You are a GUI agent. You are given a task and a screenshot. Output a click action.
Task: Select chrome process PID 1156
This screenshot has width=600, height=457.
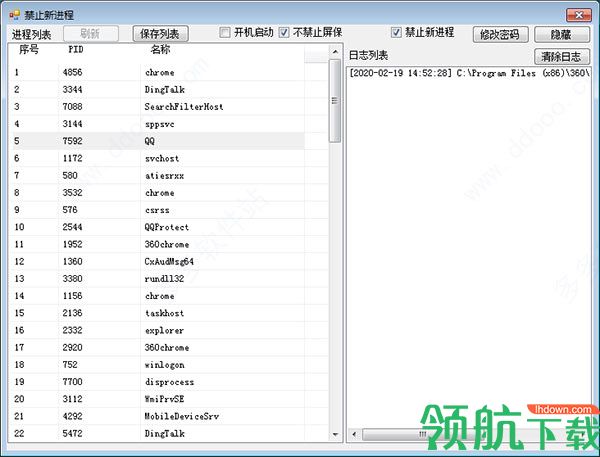(159, 296)
